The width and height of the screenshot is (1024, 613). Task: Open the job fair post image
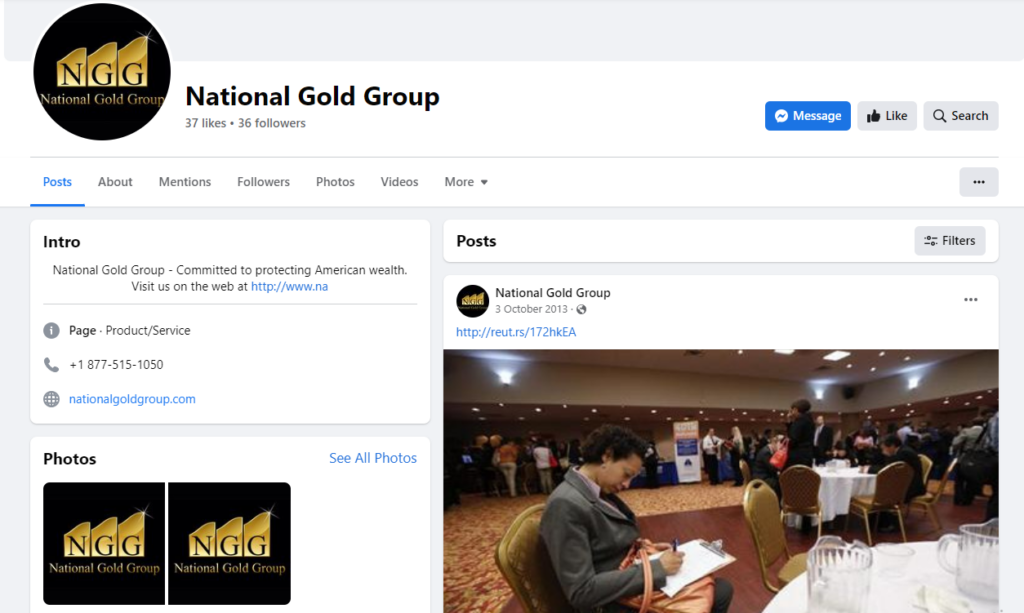click(x=720, y=481)
